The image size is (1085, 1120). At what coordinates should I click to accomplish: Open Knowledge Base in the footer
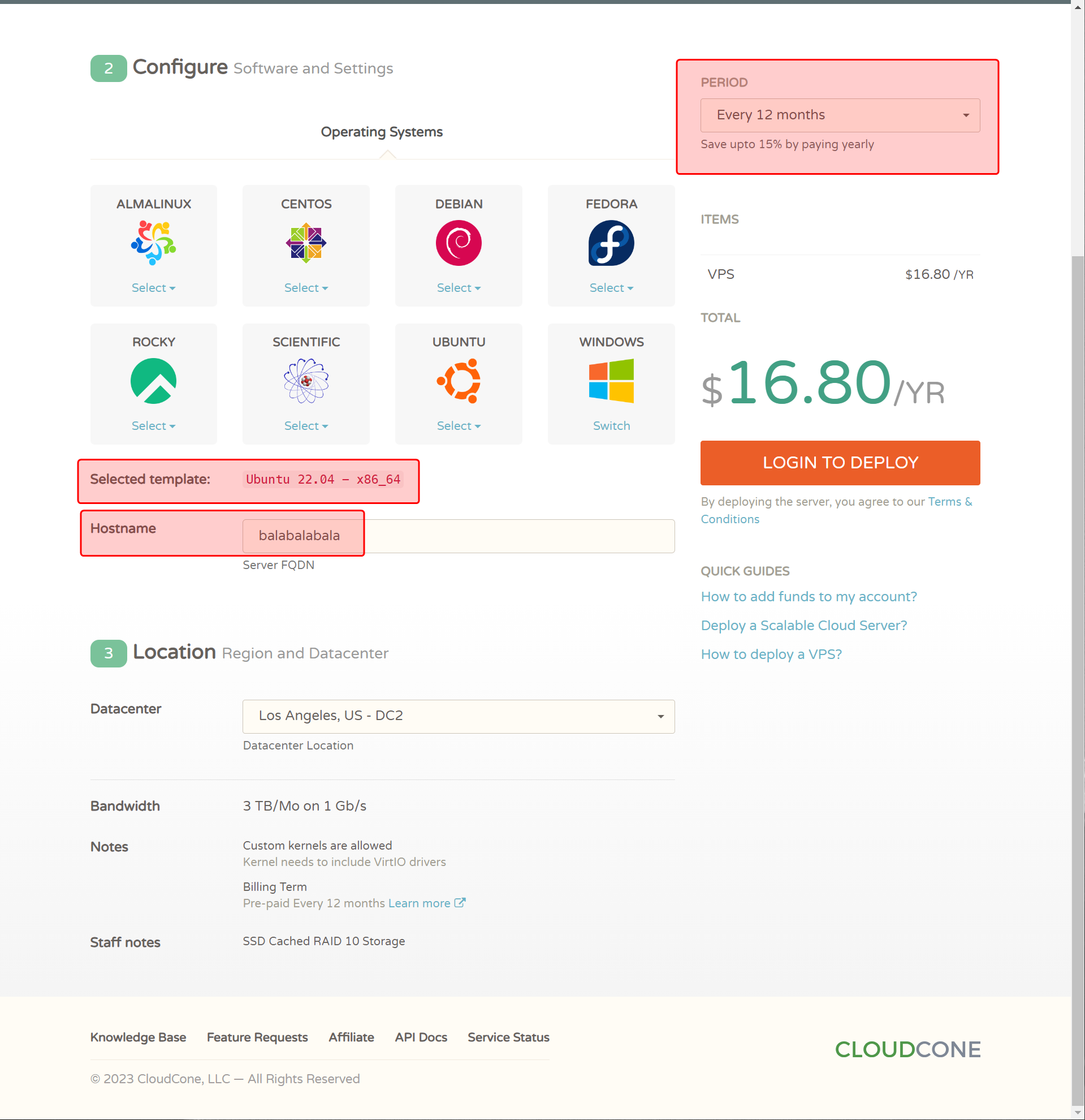click(138, 1037)
